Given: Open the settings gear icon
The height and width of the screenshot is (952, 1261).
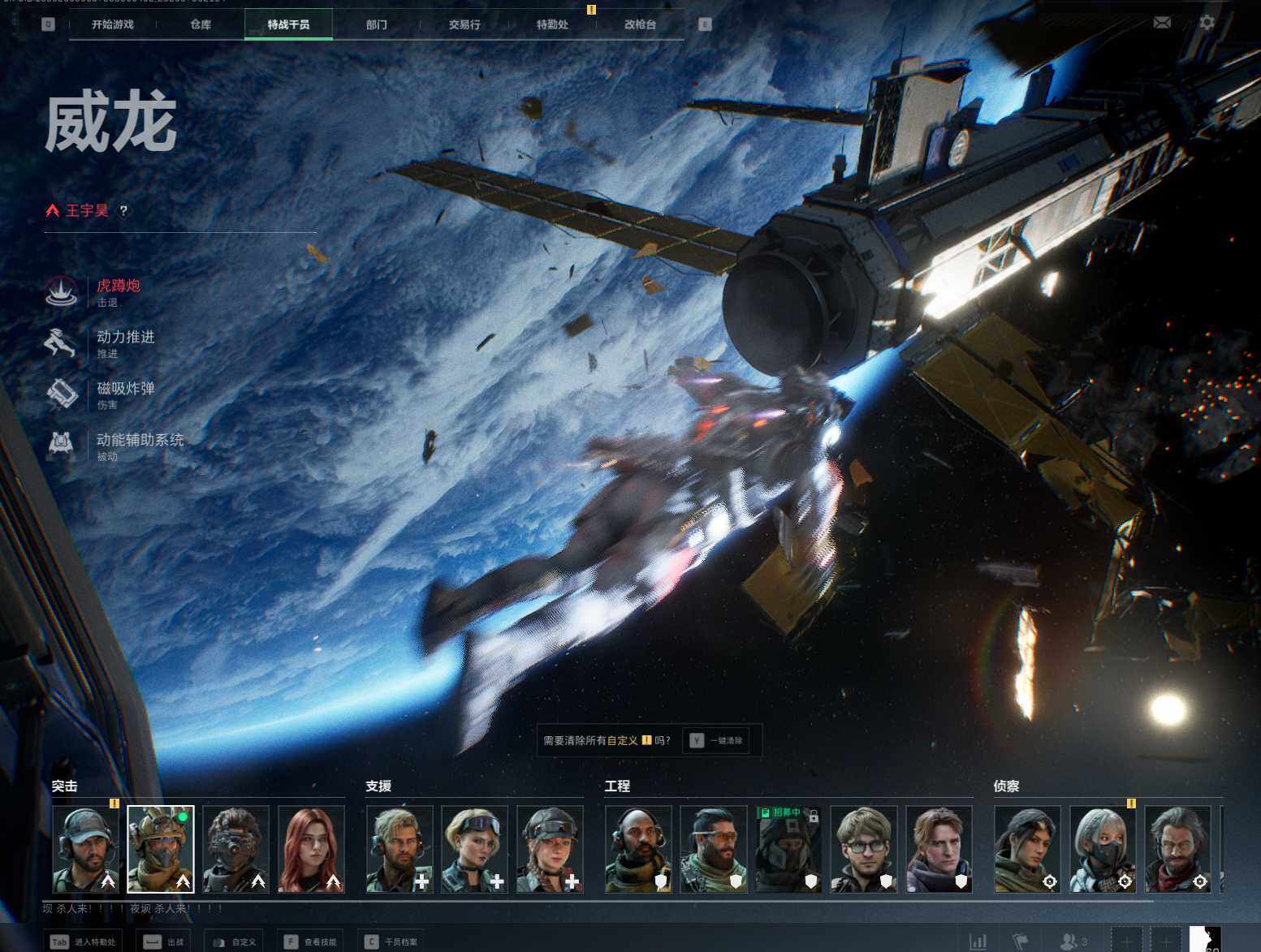Looking at the screenshot, I should pyautogui.click(x=1207, y=23).
